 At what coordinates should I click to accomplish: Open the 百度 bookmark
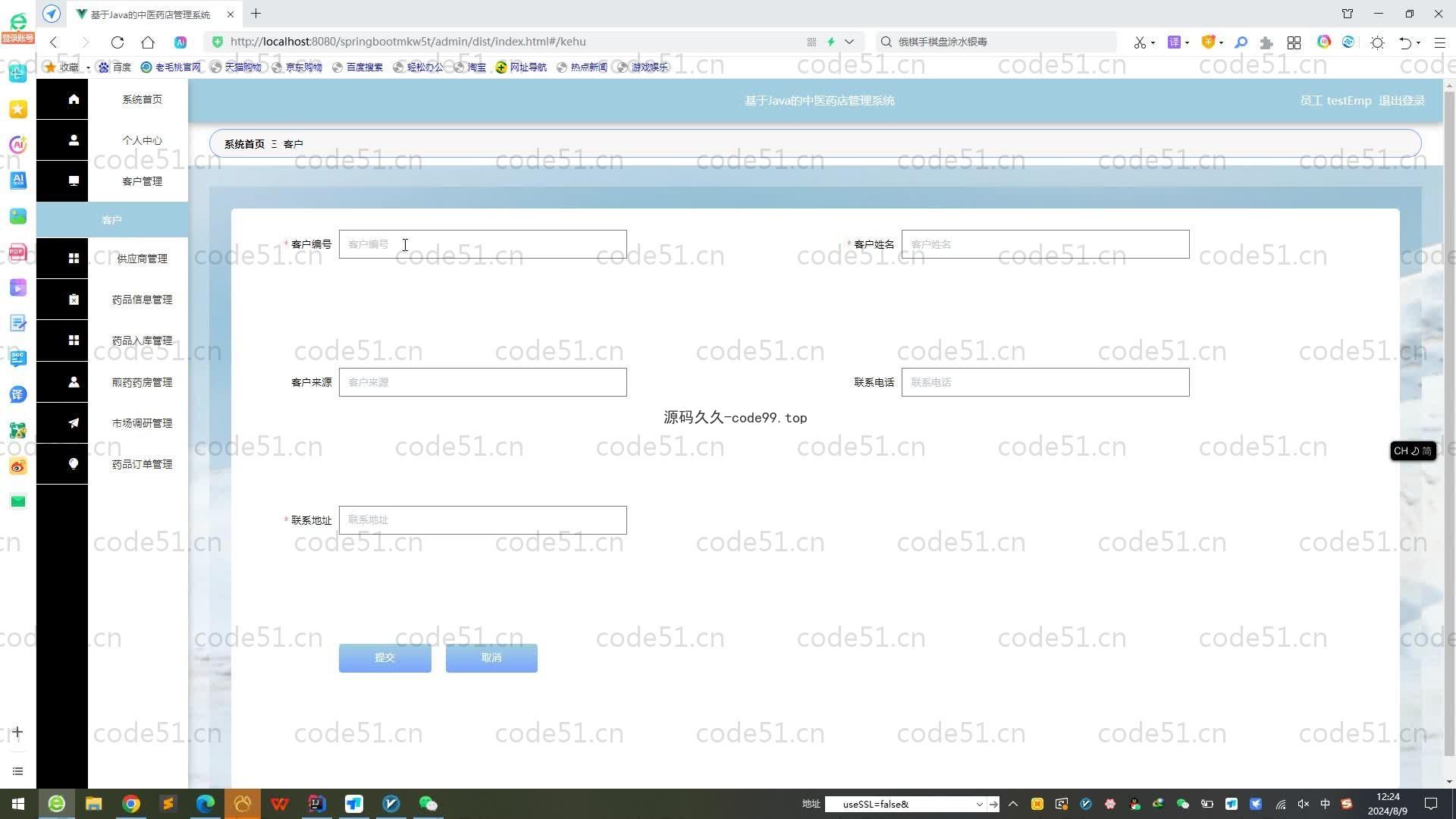pos(115,67)
